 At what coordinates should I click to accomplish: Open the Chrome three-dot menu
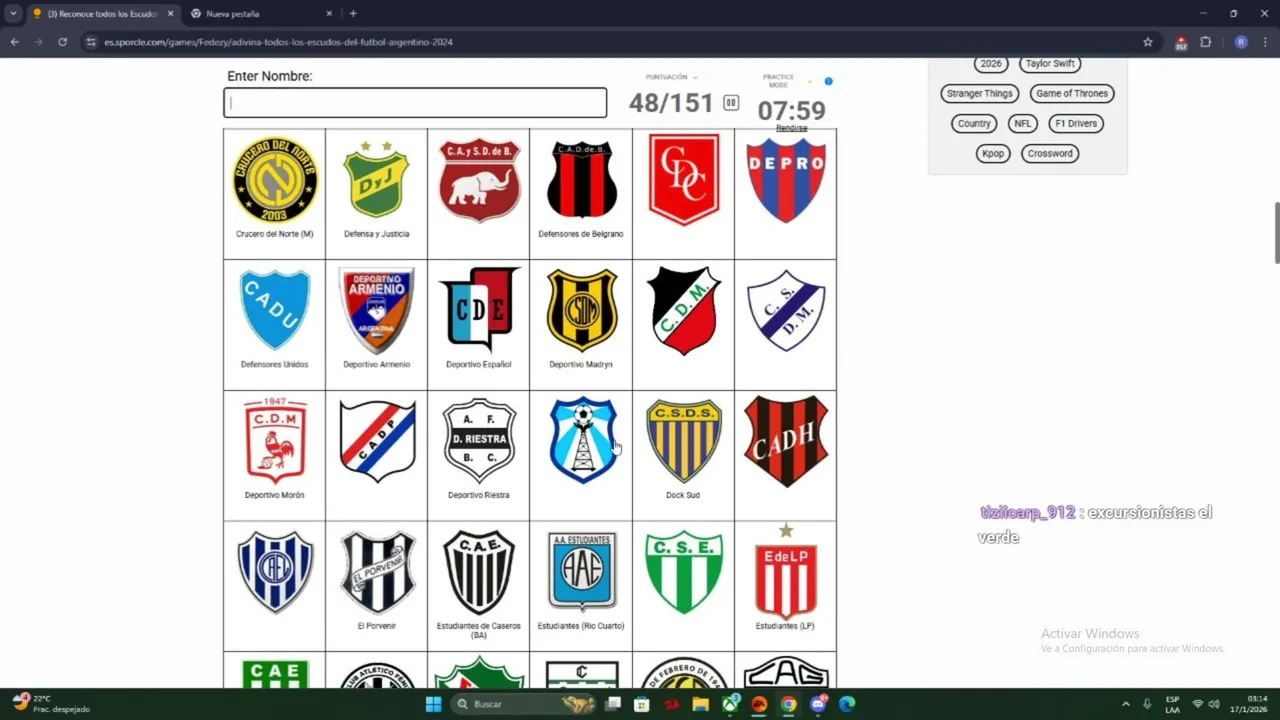(1266, 42)
